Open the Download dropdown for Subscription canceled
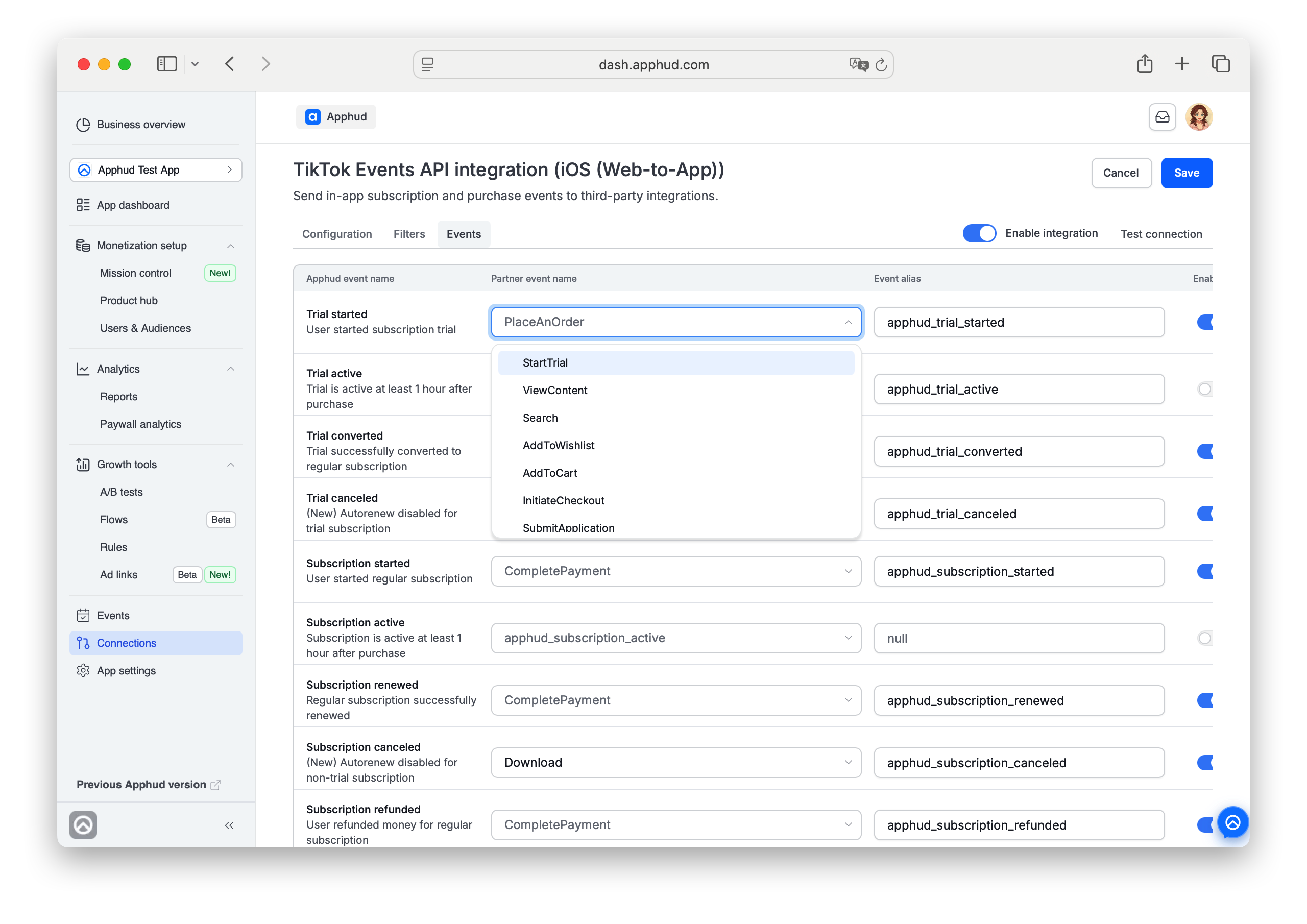The image size is (1307, 924). pyautogui.click(x=675, y=762)
